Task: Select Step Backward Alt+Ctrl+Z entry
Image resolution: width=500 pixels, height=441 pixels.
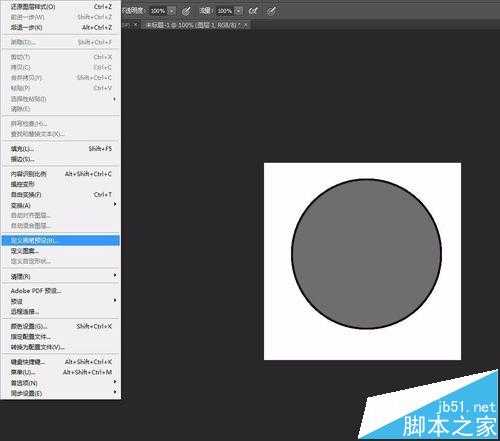Action: 60,27
